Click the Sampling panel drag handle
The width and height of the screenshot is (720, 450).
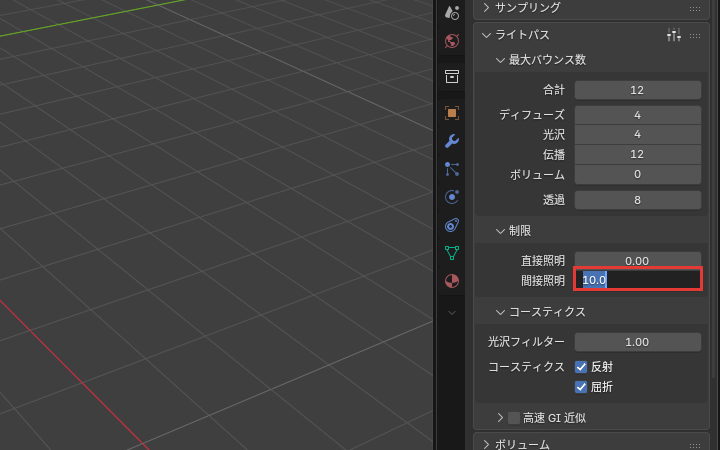click(695, 8)
